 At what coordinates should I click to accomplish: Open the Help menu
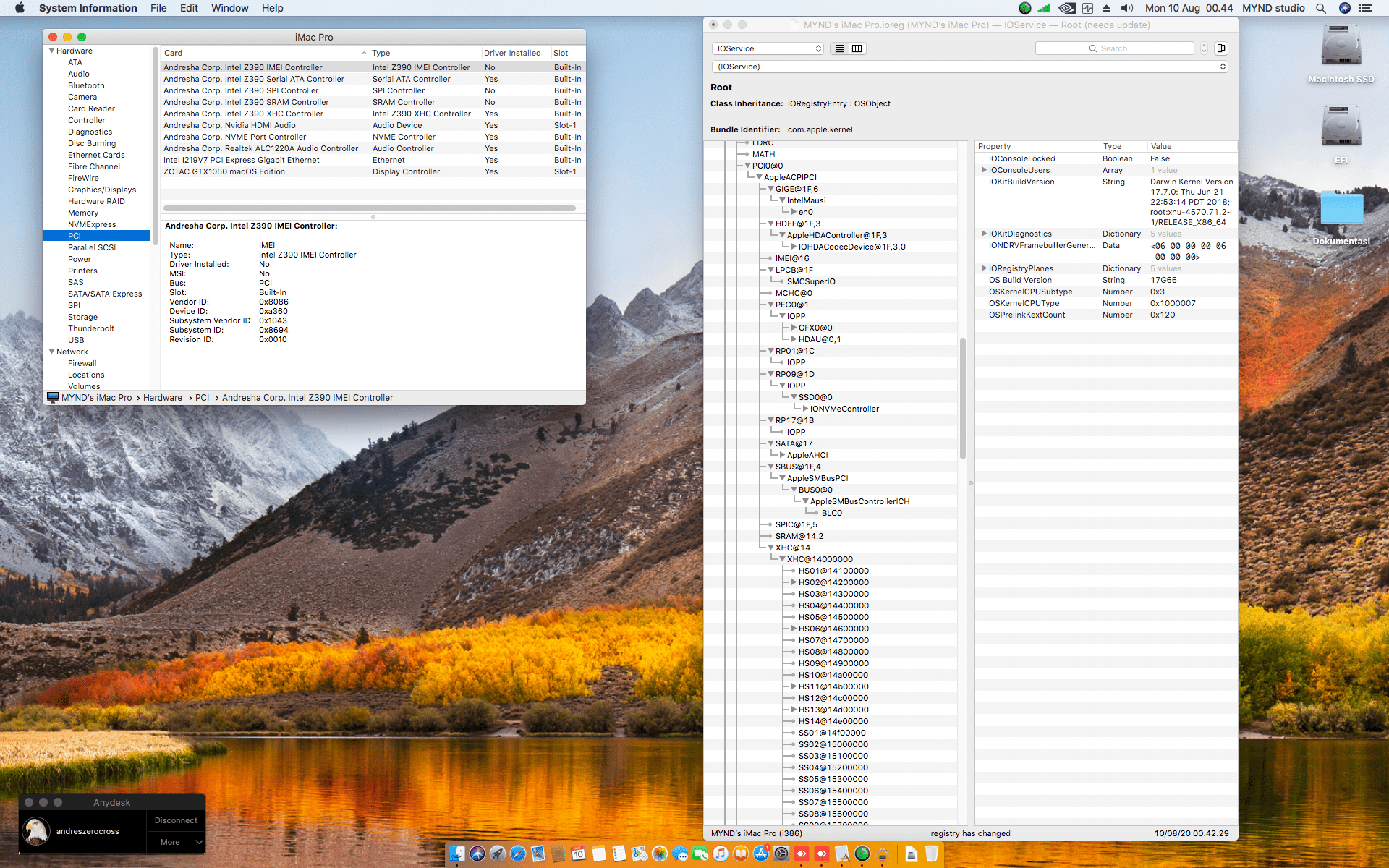coord(272,8)
